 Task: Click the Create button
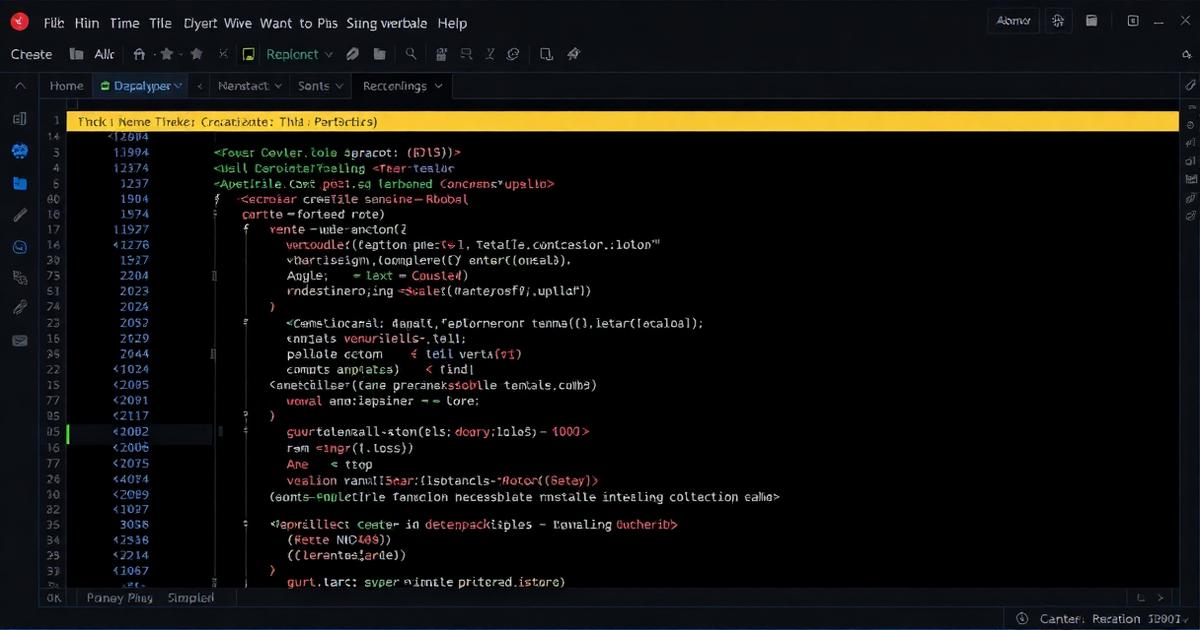coord(31,54)
